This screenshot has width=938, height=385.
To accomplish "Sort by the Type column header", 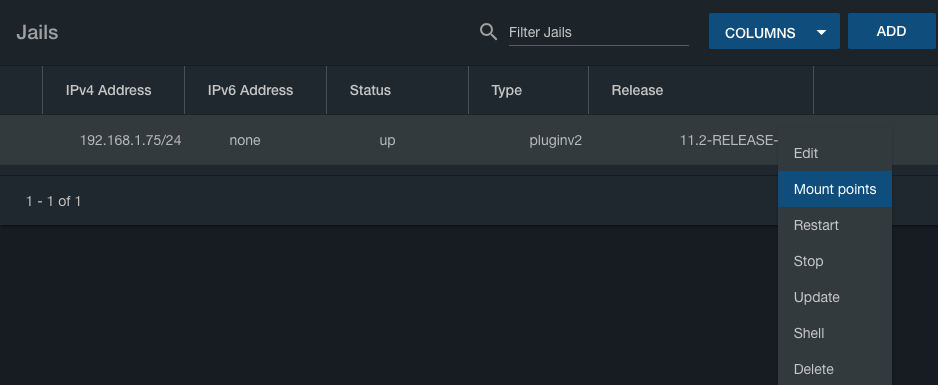I will pyautogui.click(x=506, y=90).
